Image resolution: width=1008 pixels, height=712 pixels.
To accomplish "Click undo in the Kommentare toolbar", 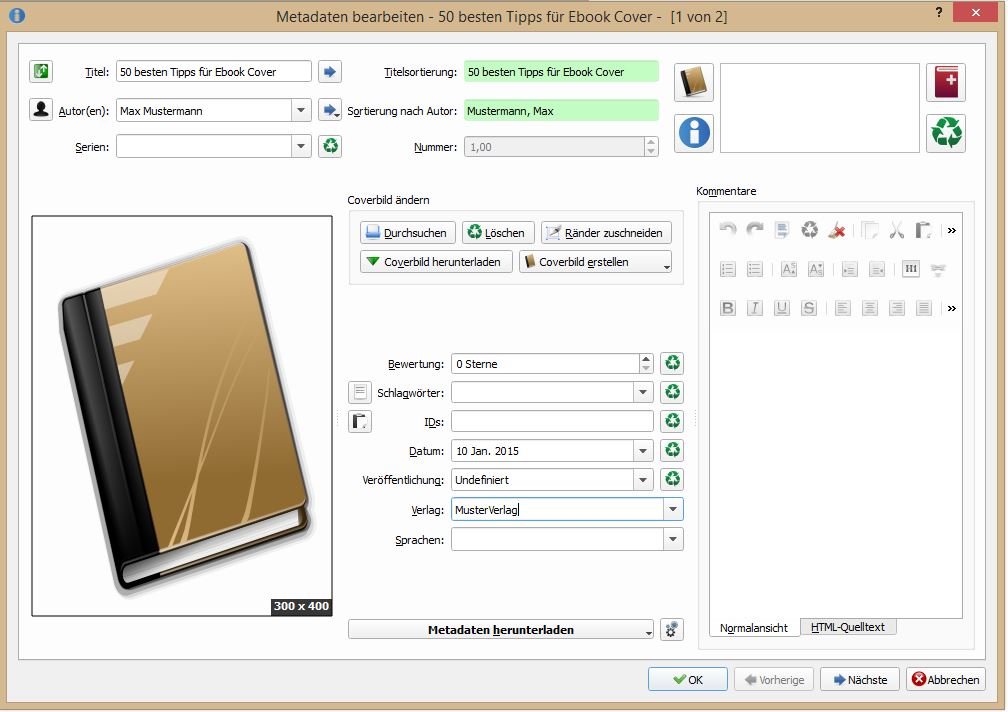I will tap(728, 230).
